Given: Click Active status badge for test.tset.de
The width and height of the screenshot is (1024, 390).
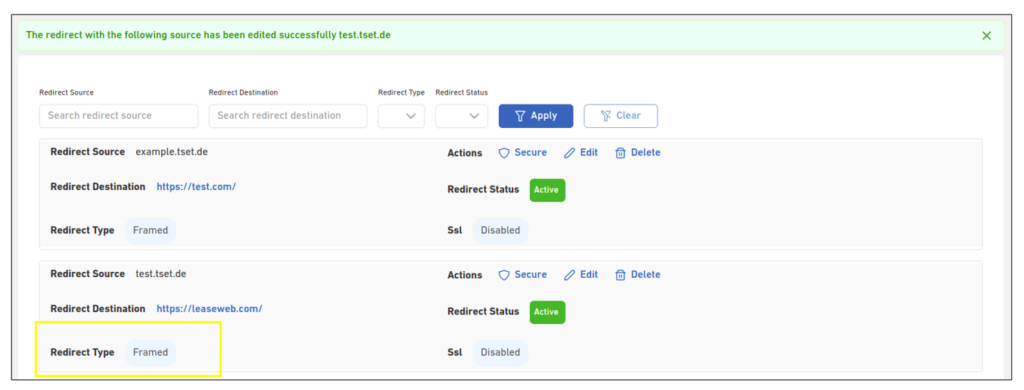Looking at the screenshot, I should pyautogui.click(x=547, y=312).
